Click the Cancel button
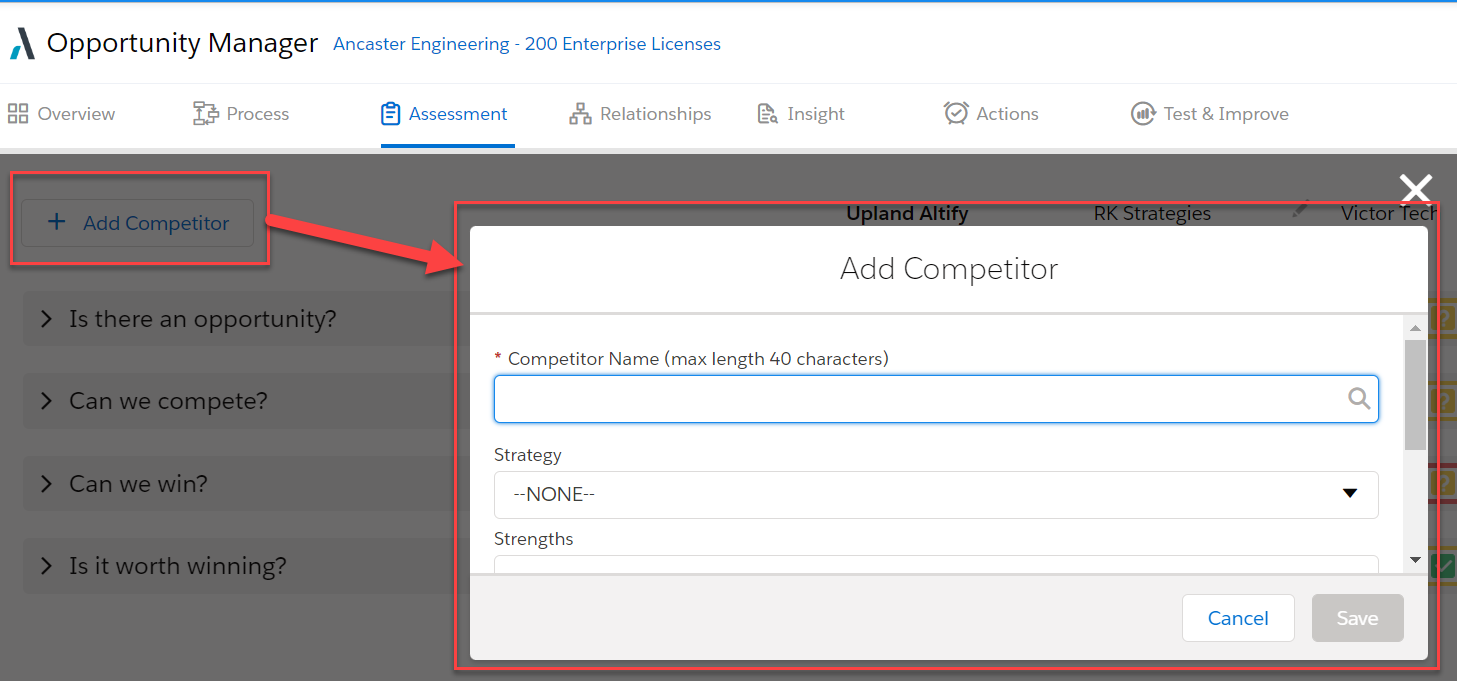The image size is (1457, 681). (x=1238, y=618)
